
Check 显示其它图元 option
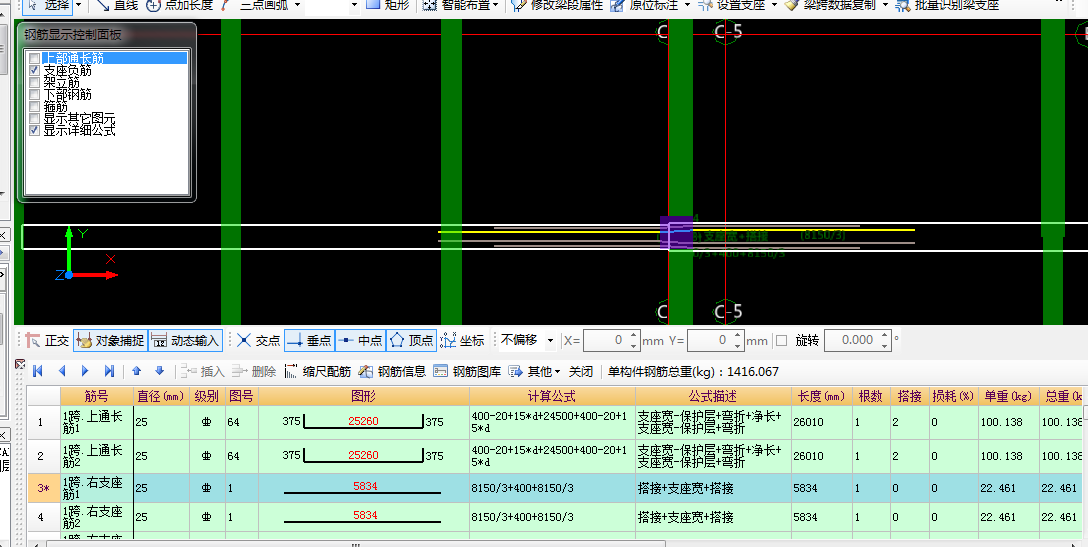pos(34,118)
